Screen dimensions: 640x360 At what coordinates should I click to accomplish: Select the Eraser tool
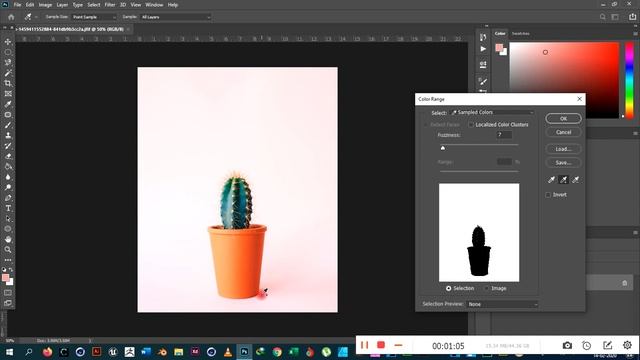pyautogui.click(x=8, y=156)
